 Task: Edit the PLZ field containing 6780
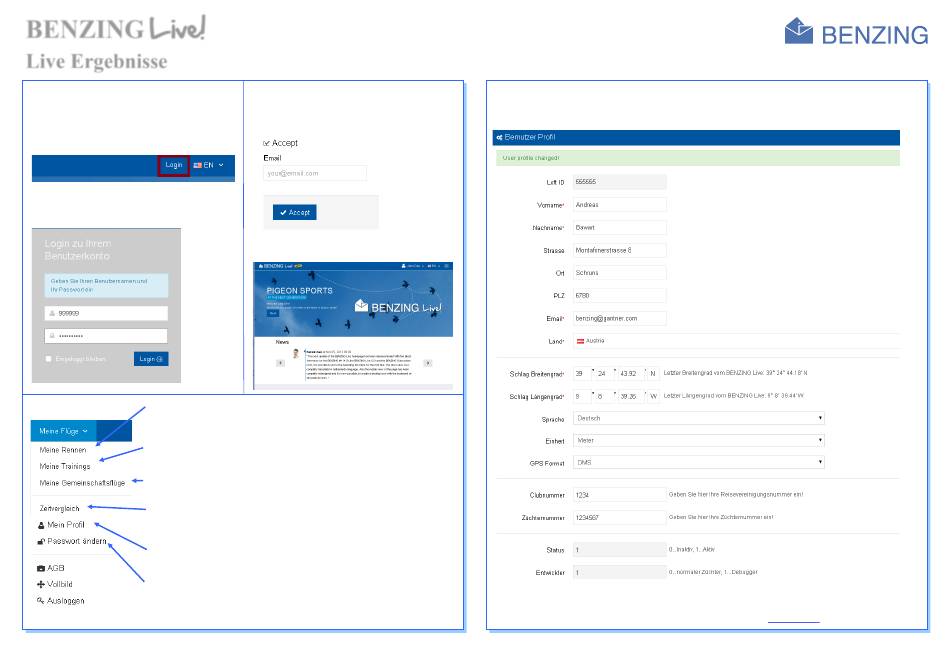coord(620,296)
